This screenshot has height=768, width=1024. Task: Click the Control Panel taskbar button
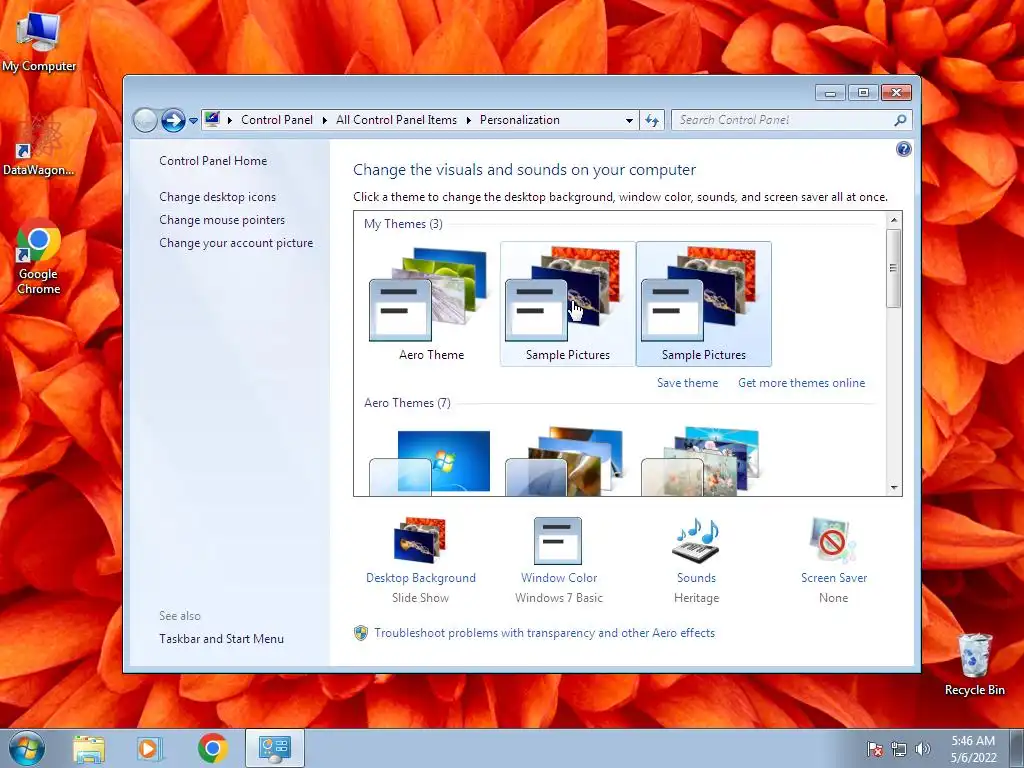pyautogui.click(x=275, y=748)
